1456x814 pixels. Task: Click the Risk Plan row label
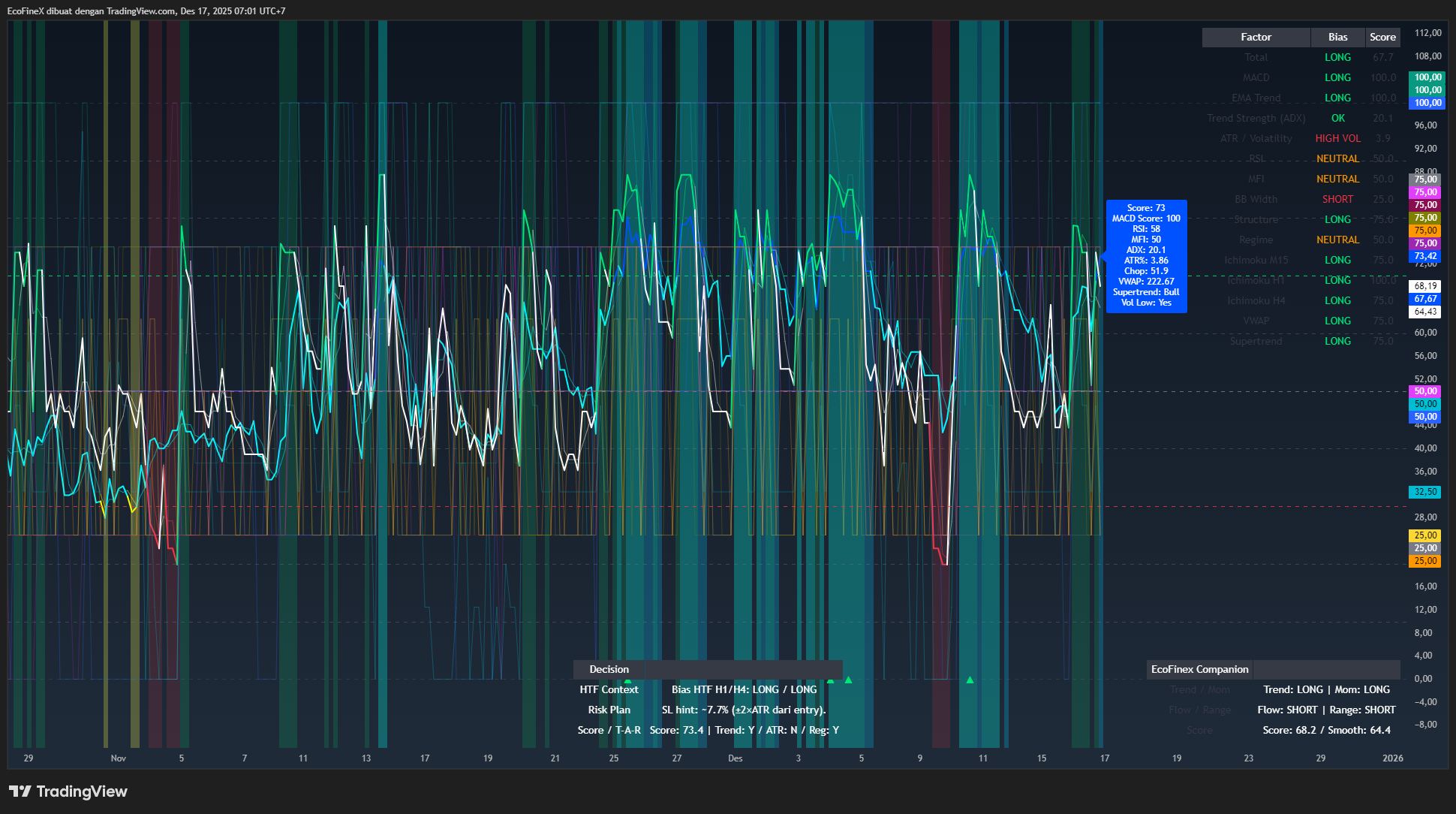[x=609, y=710]
